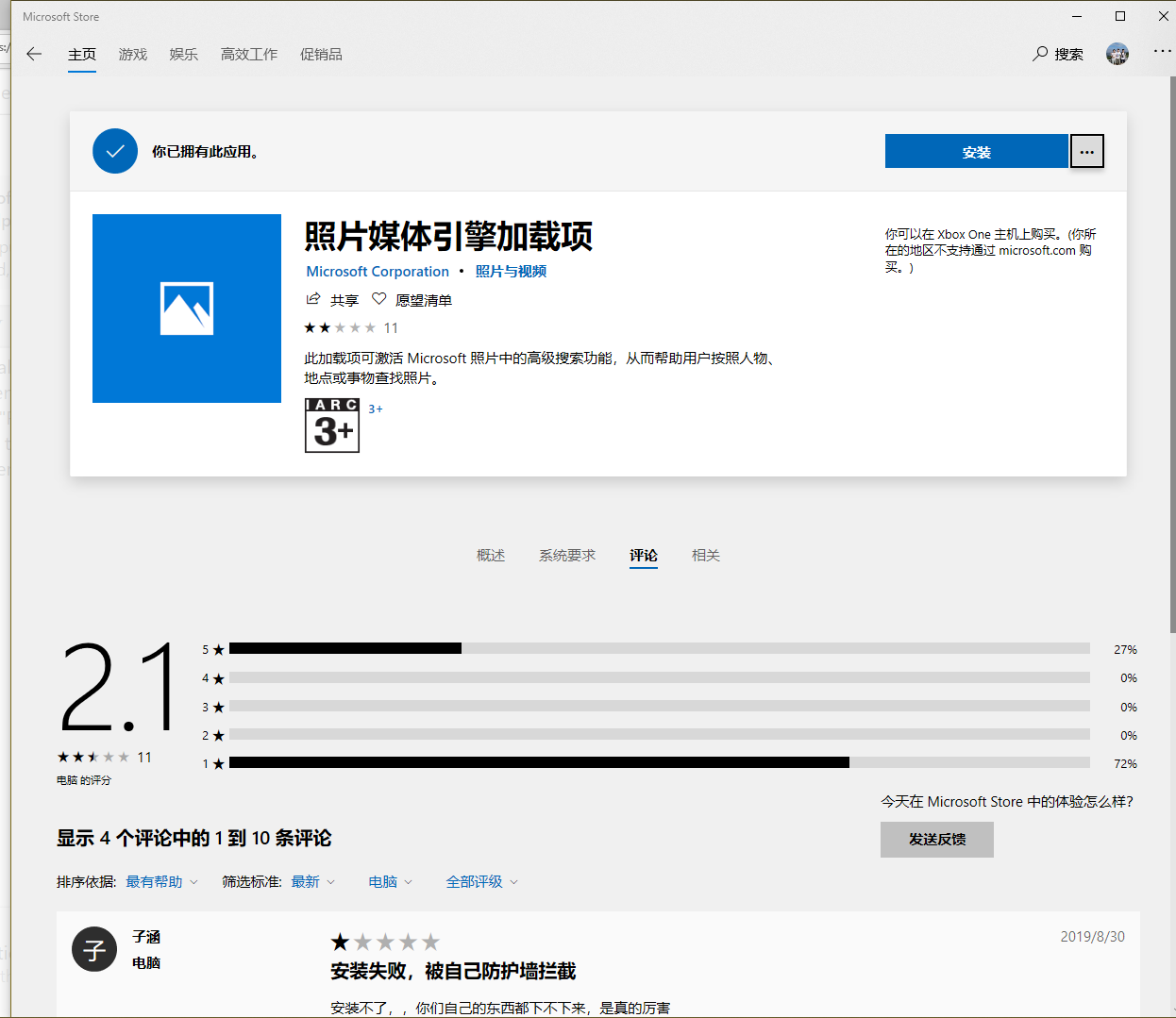Click the 愿望清单 link
The height and width of the screenshot is (1018, 1176).
point(424,300)
